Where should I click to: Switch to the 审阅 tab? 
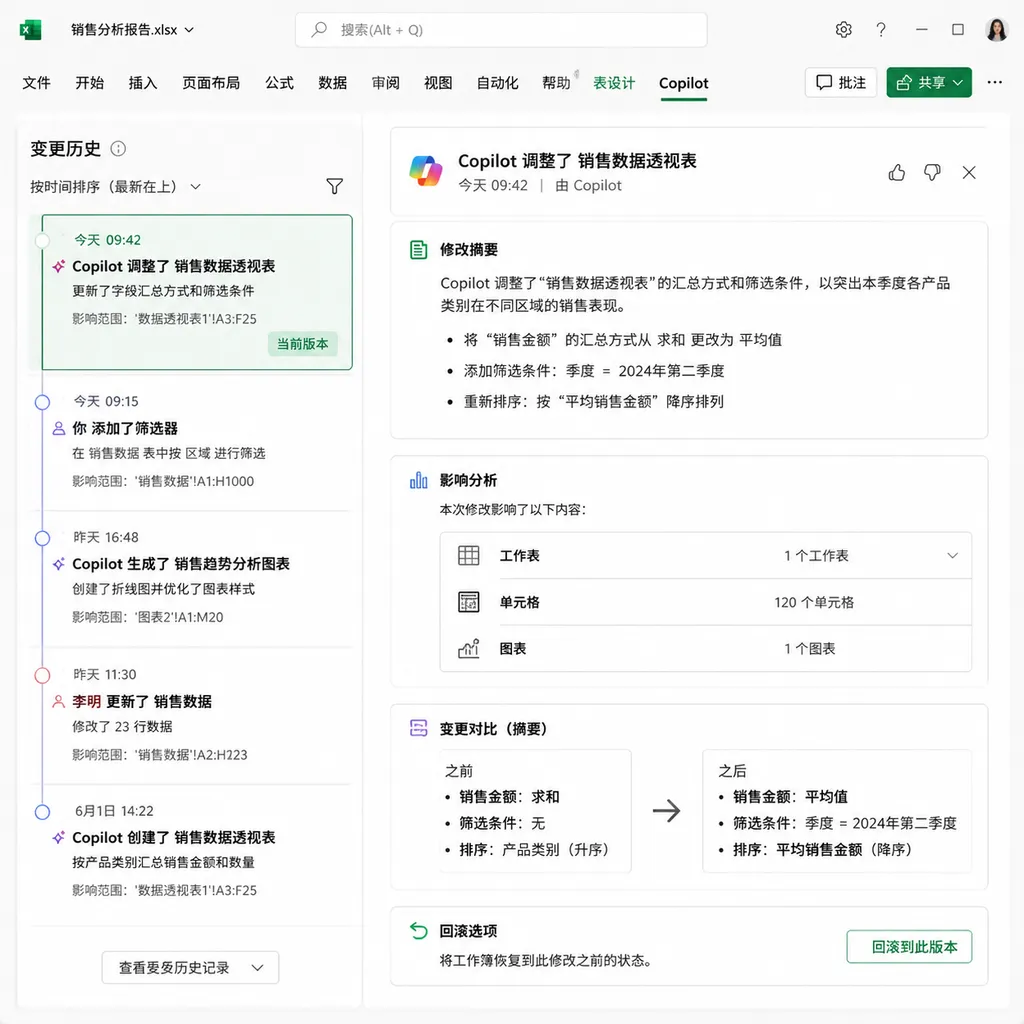385,83
